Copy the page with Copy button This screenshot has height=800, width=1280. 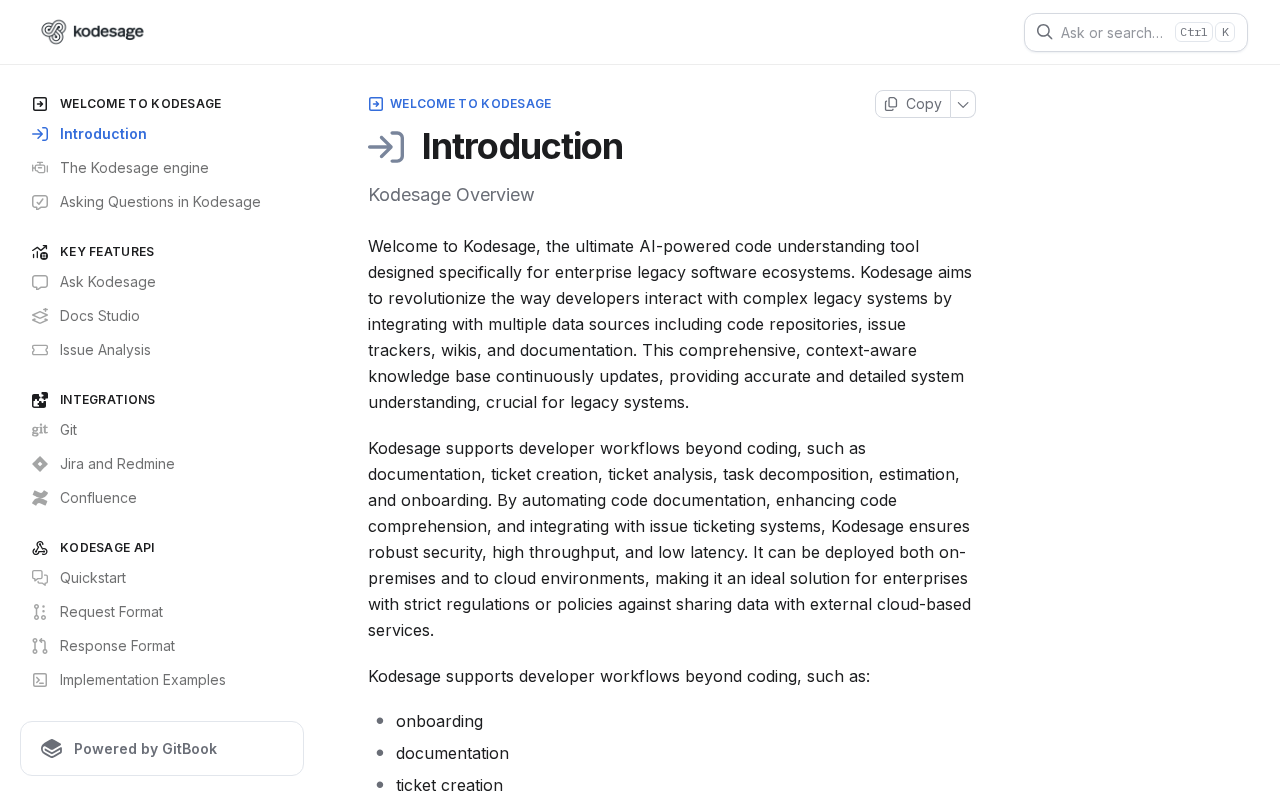913,104
